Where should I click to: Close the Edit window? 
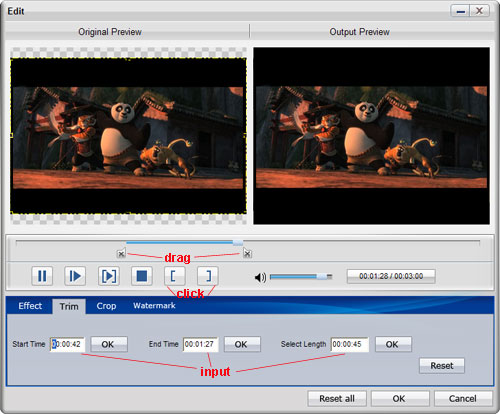coord(480,11)
